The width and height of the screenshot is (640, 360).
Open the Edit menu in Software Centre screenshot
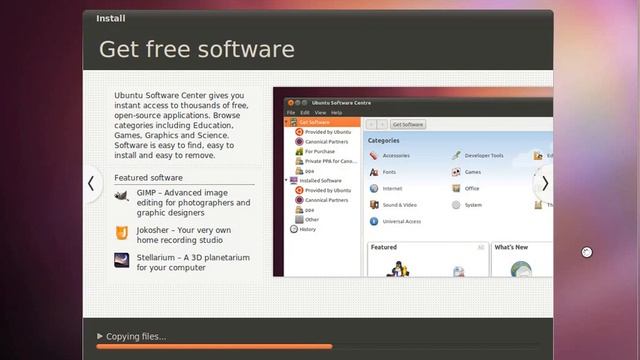click(305, 113)
